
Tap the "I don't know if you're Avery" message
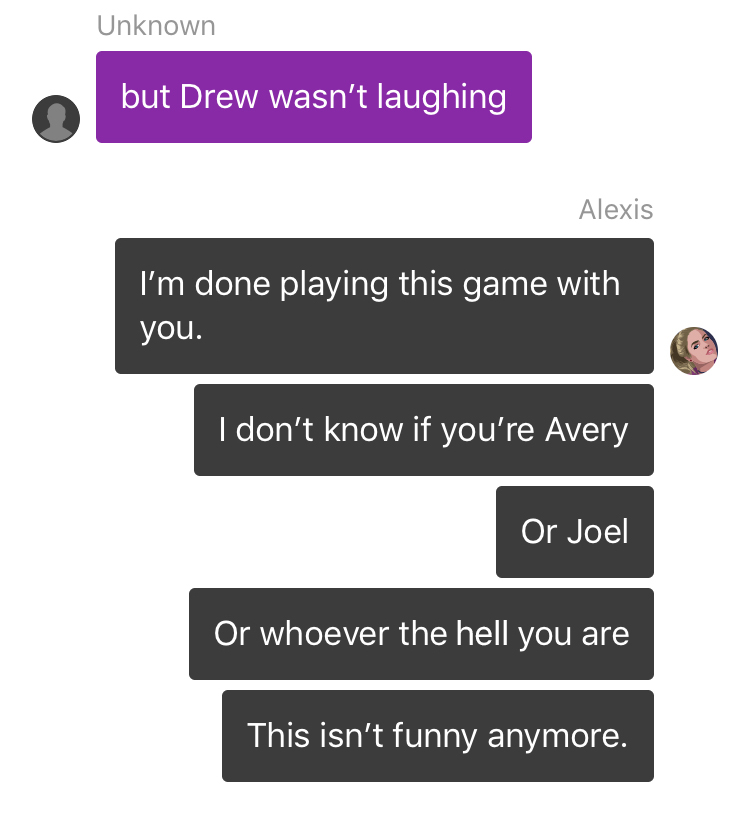tap(424, 430)
